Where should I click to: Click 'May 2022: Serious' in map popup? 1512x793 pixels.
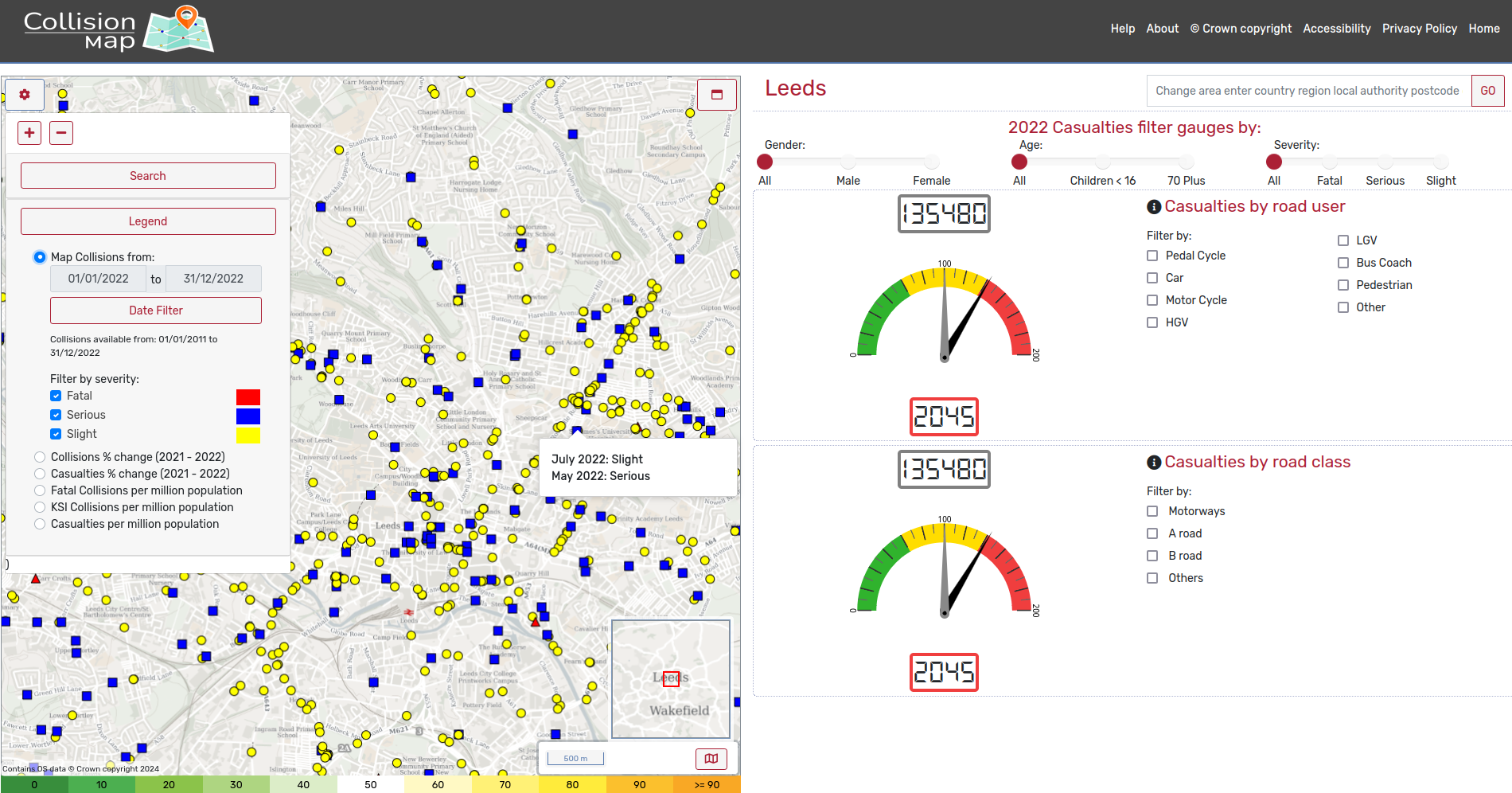[601, 476]
